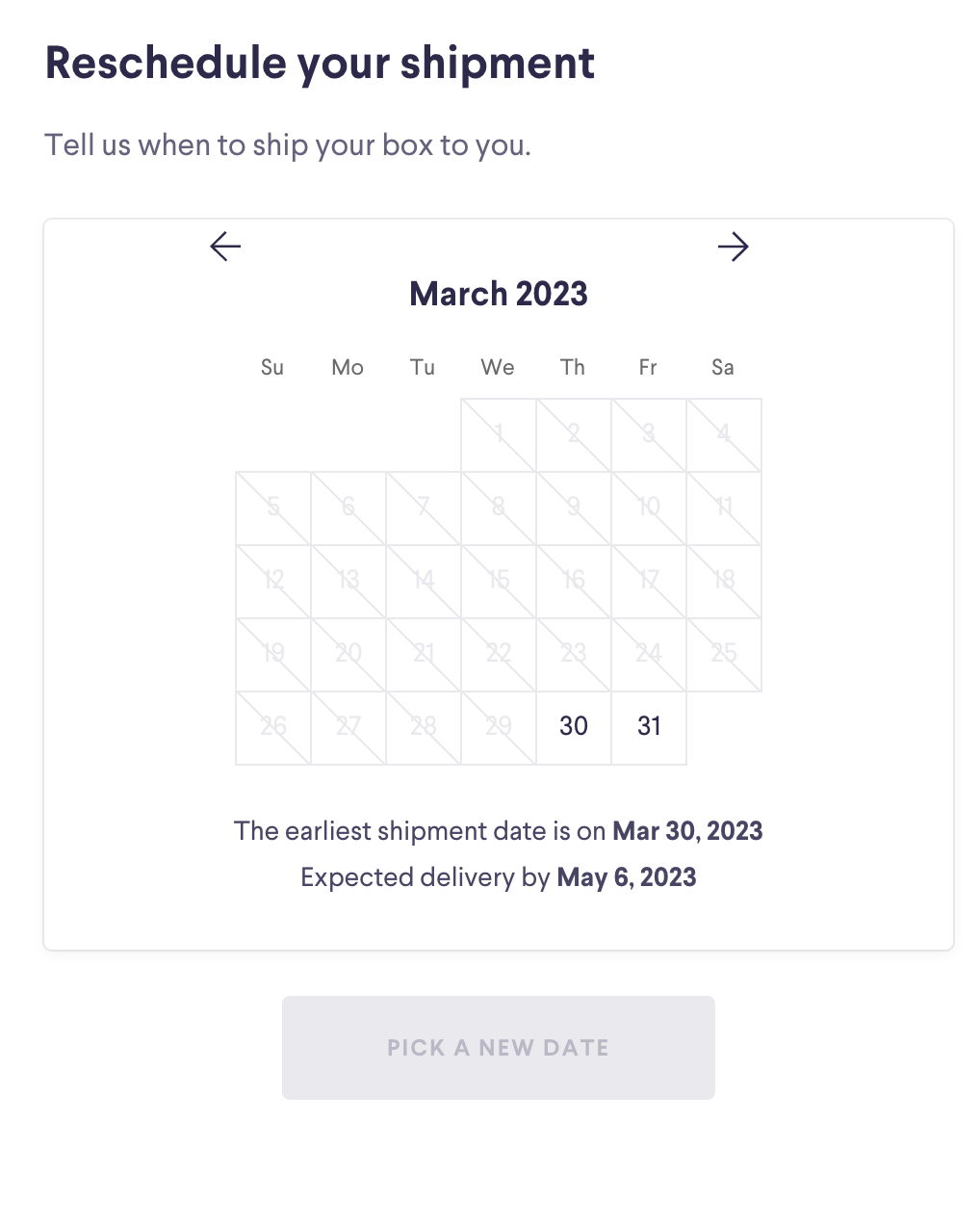Click the disabled March 28 cell

(x=424, y=727)
